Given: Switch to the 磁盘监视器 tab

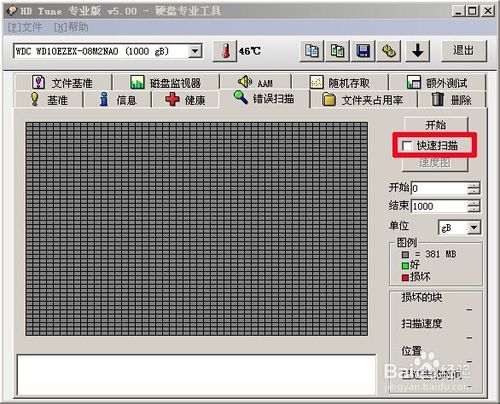Looking at the screenshot, I should [x=166, y=82].
